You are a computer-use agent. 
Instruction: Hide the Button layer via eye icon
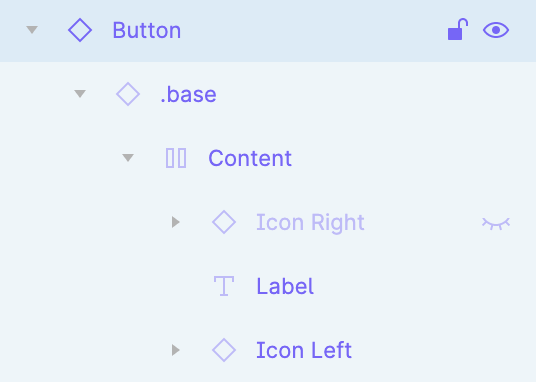(x=496, y=30)
